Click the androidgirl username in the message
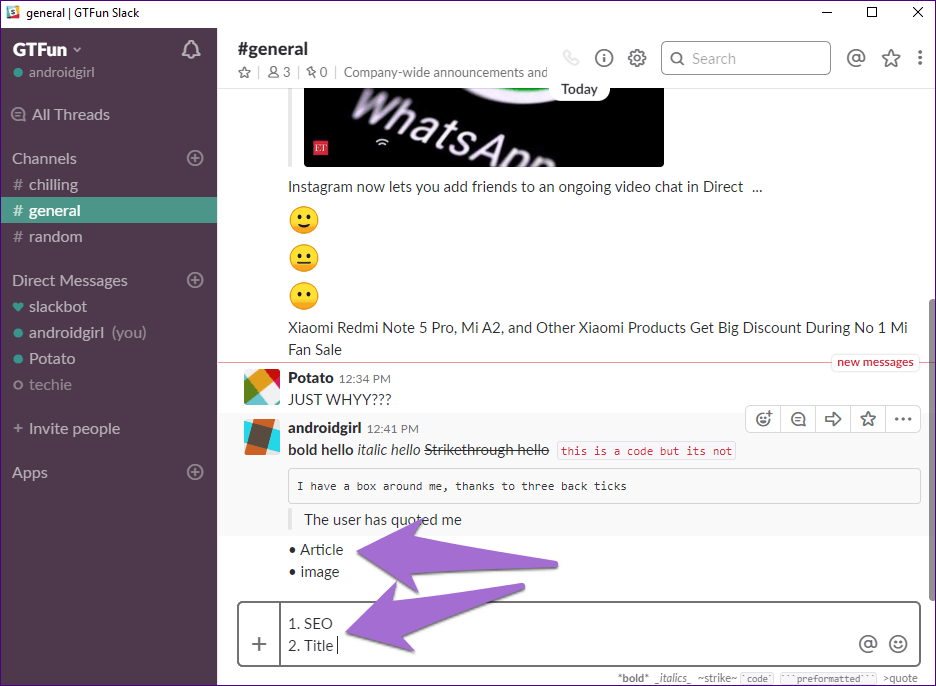Image resolution: width=936 pixels, height=686 pixels. point(325,428)
